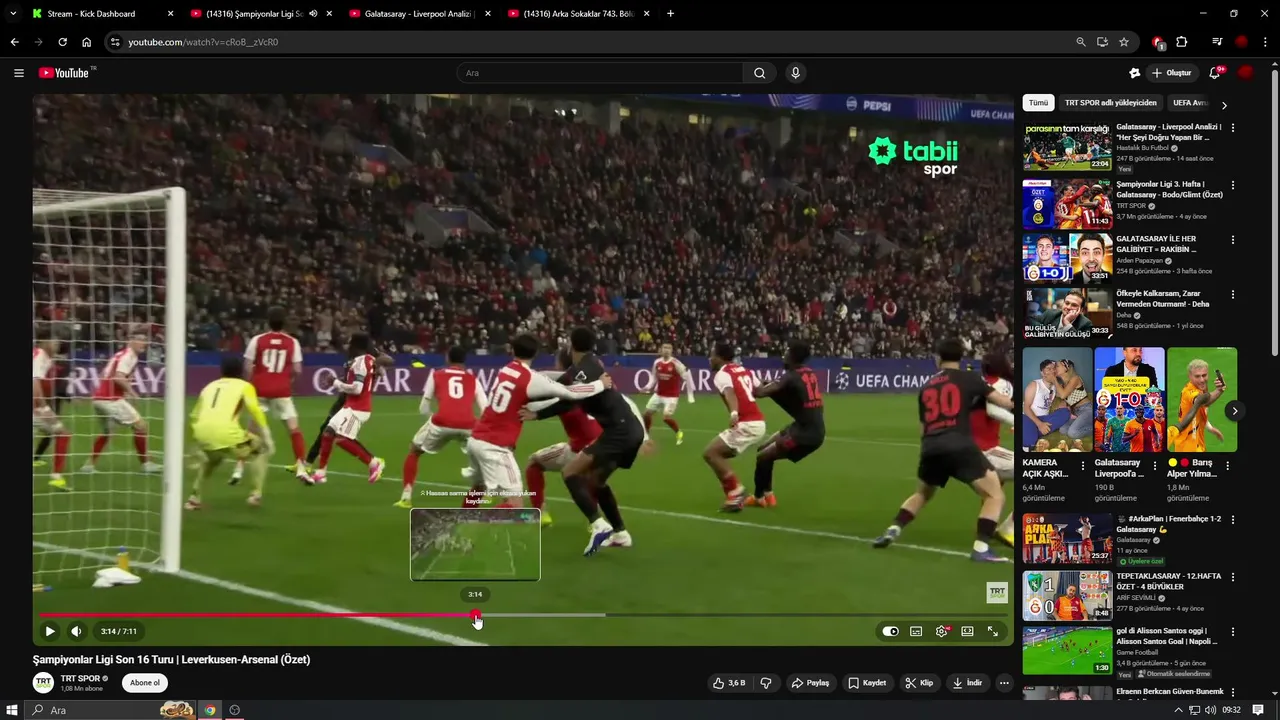Enter full screen mode
This screenshot has height=720, width=1280.
tap(993, 631)
